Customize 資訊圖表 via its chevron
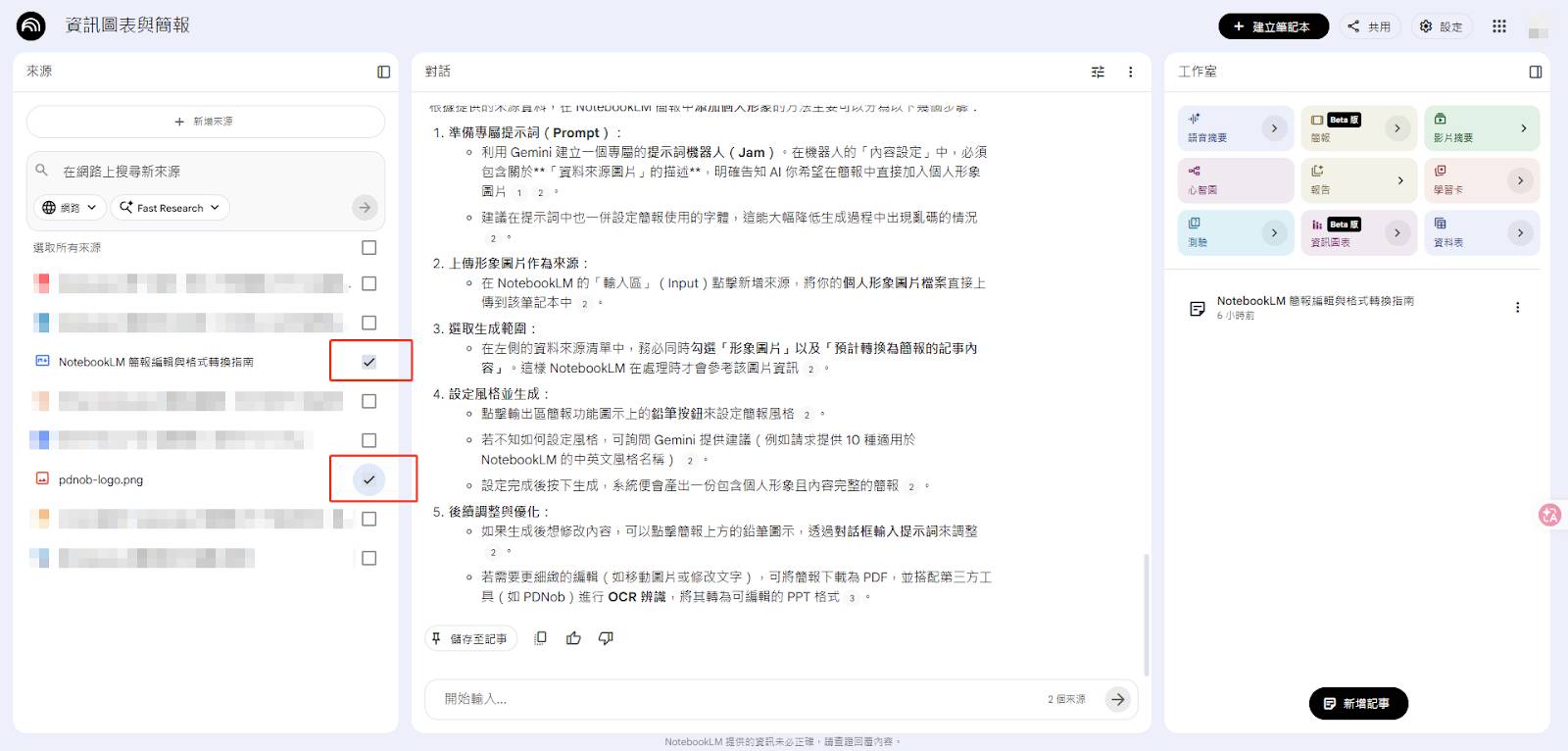This screenshot has width=1568, height=751. tap(1397, 232)
